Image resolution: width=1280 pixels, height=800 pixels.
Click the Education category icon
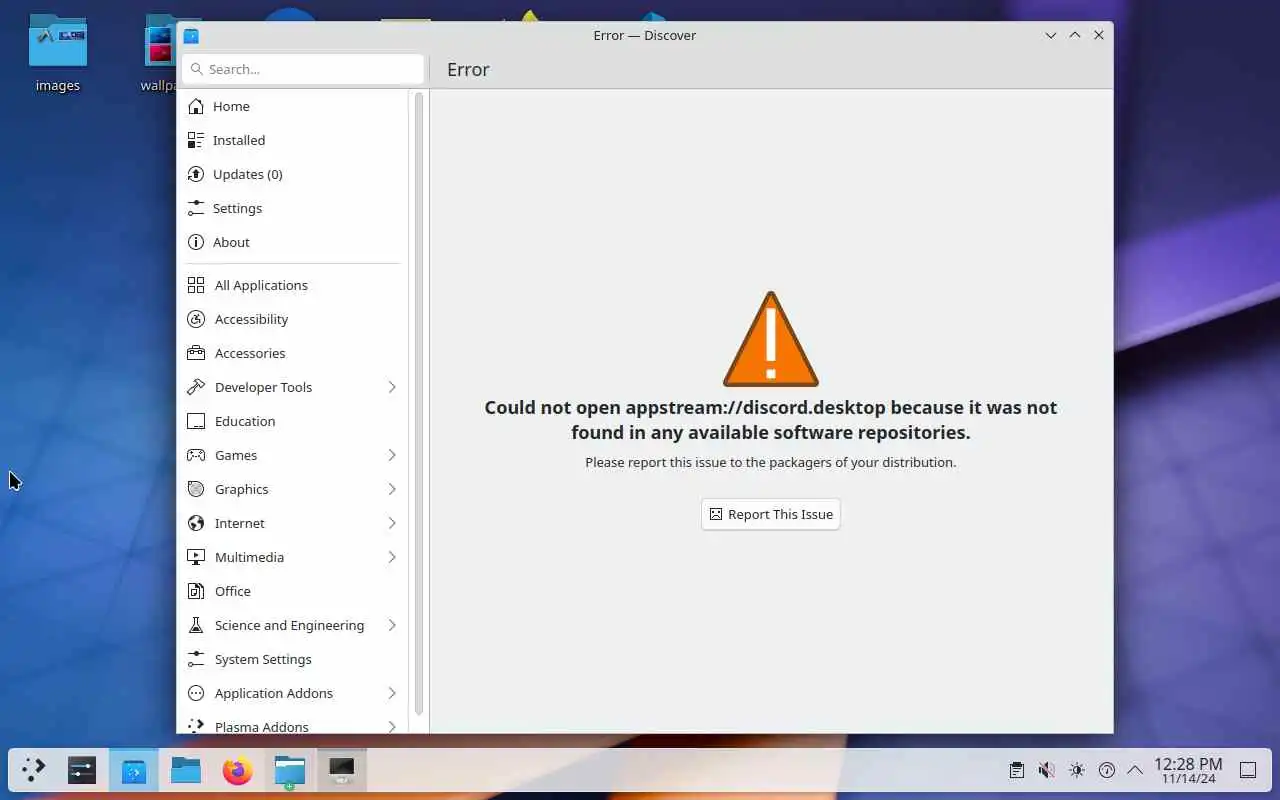click(196, 421)
